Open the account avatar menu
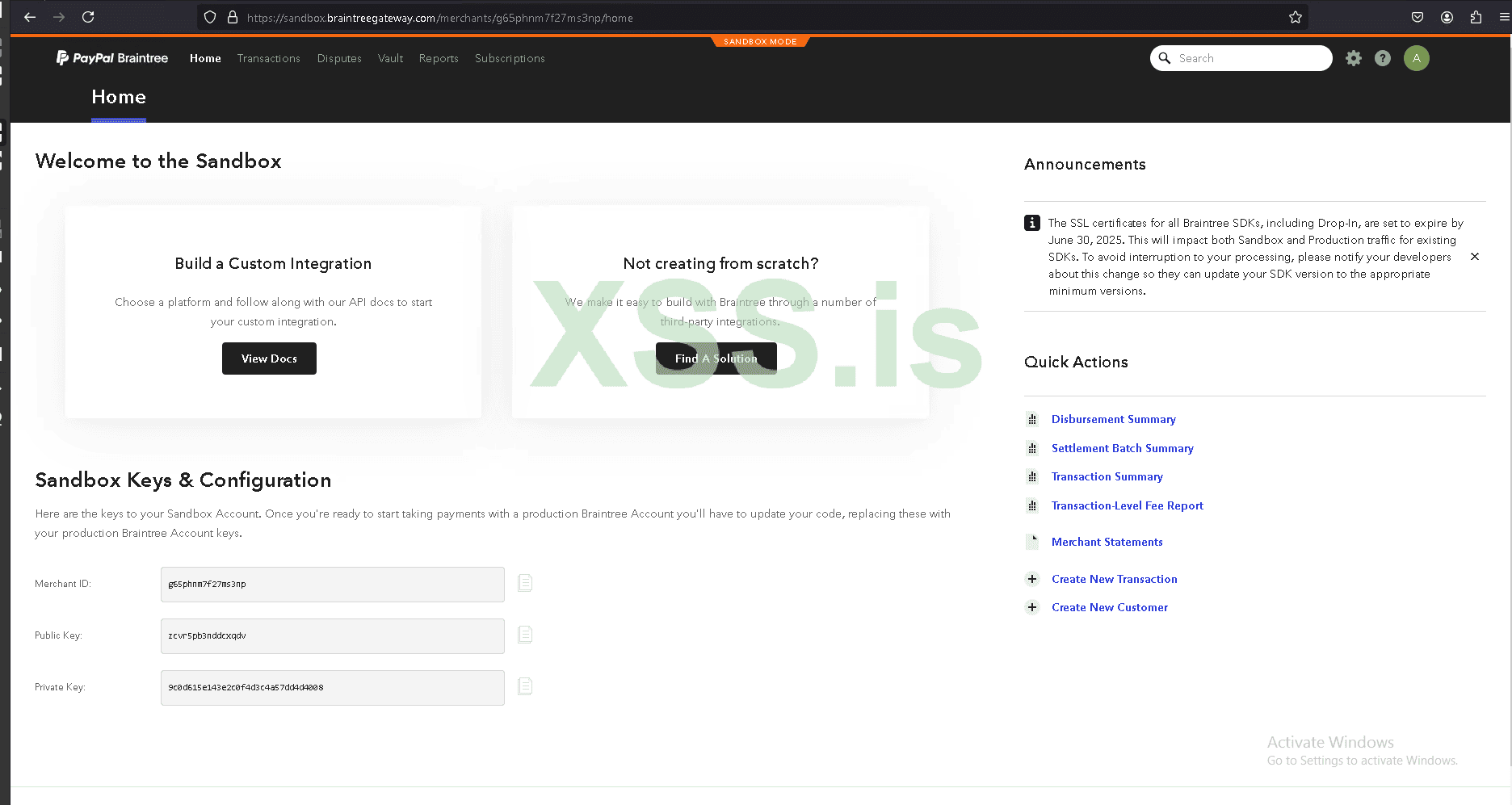The image size is (1512, 805). tap(1417, 58)
